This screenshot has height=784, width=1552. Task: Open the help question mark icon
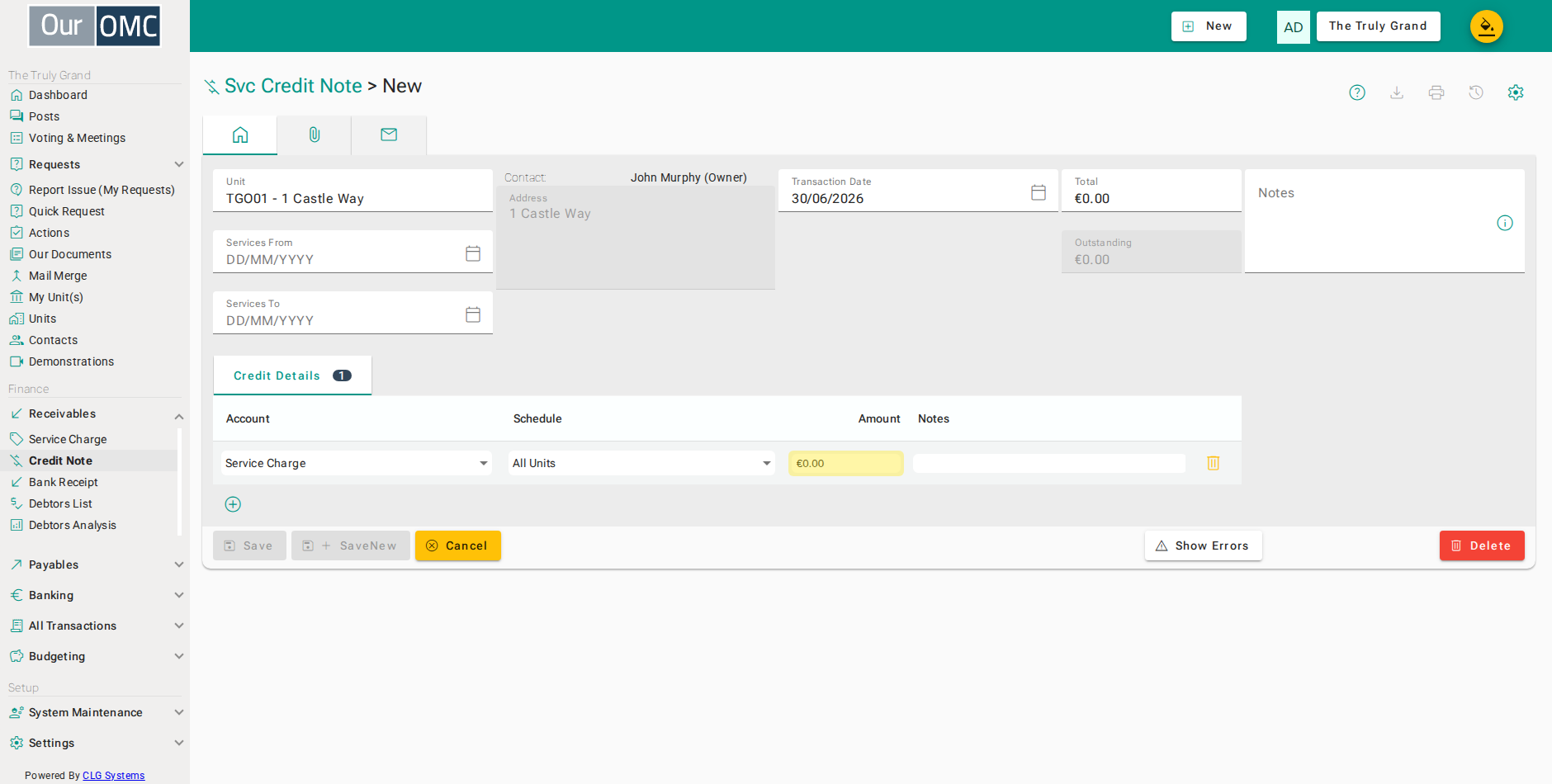click(x=1357, y=92)
